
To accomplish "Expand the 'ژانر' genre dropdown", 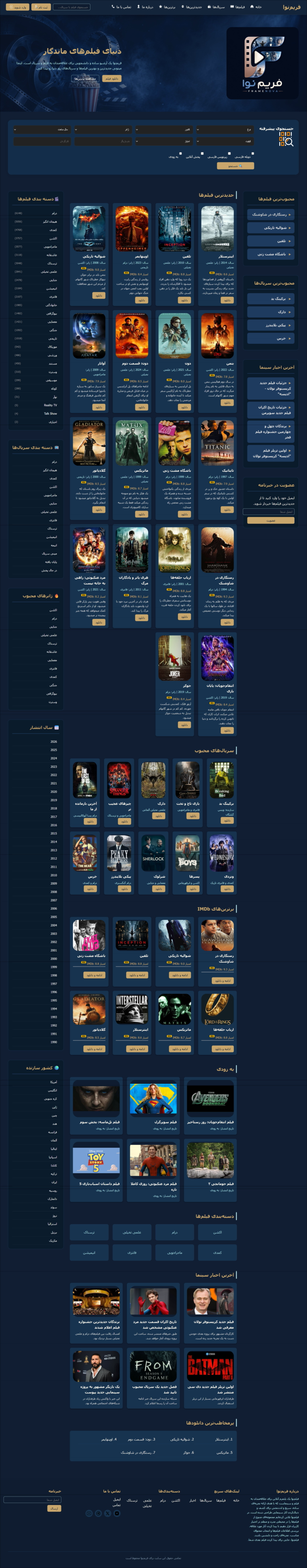I will tap(102, 129).
